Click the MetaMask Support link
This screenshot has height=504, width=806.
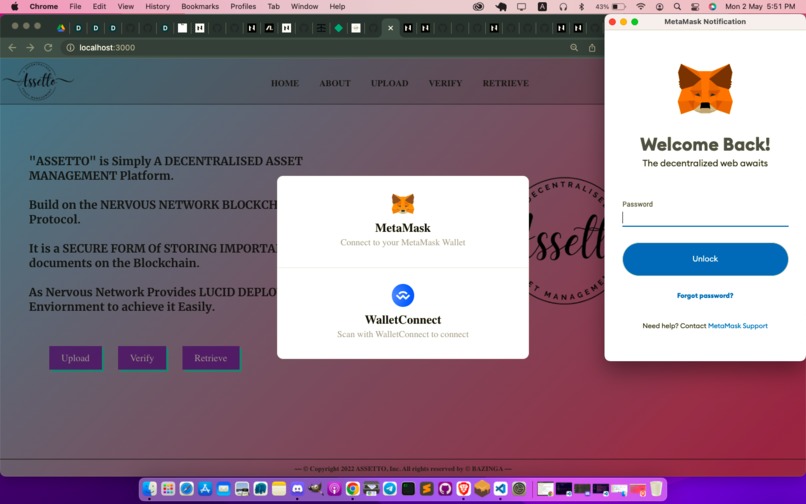[738, 326]
